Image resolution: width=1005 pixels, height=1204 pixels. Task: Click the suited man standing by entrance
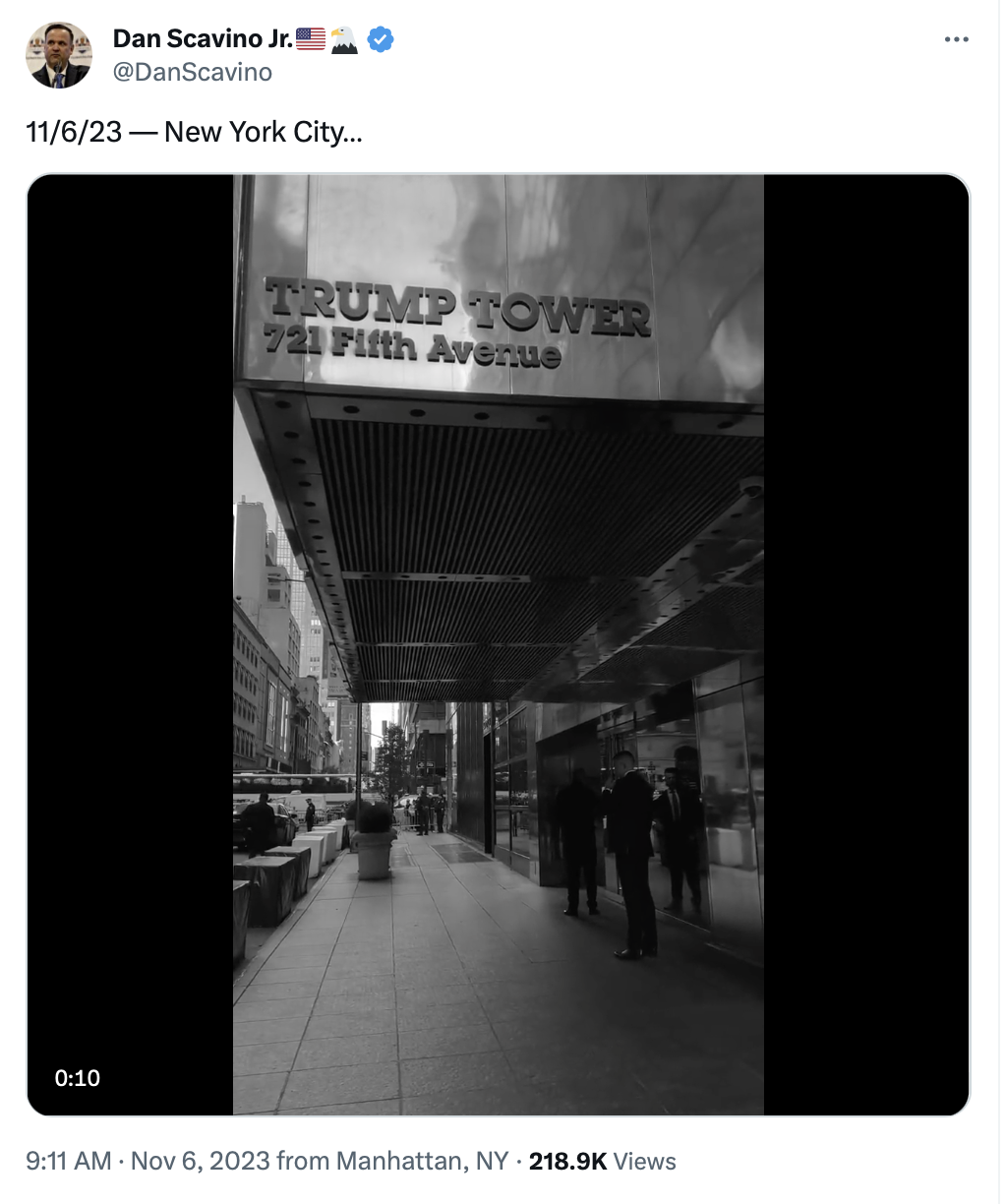(631, 855)
